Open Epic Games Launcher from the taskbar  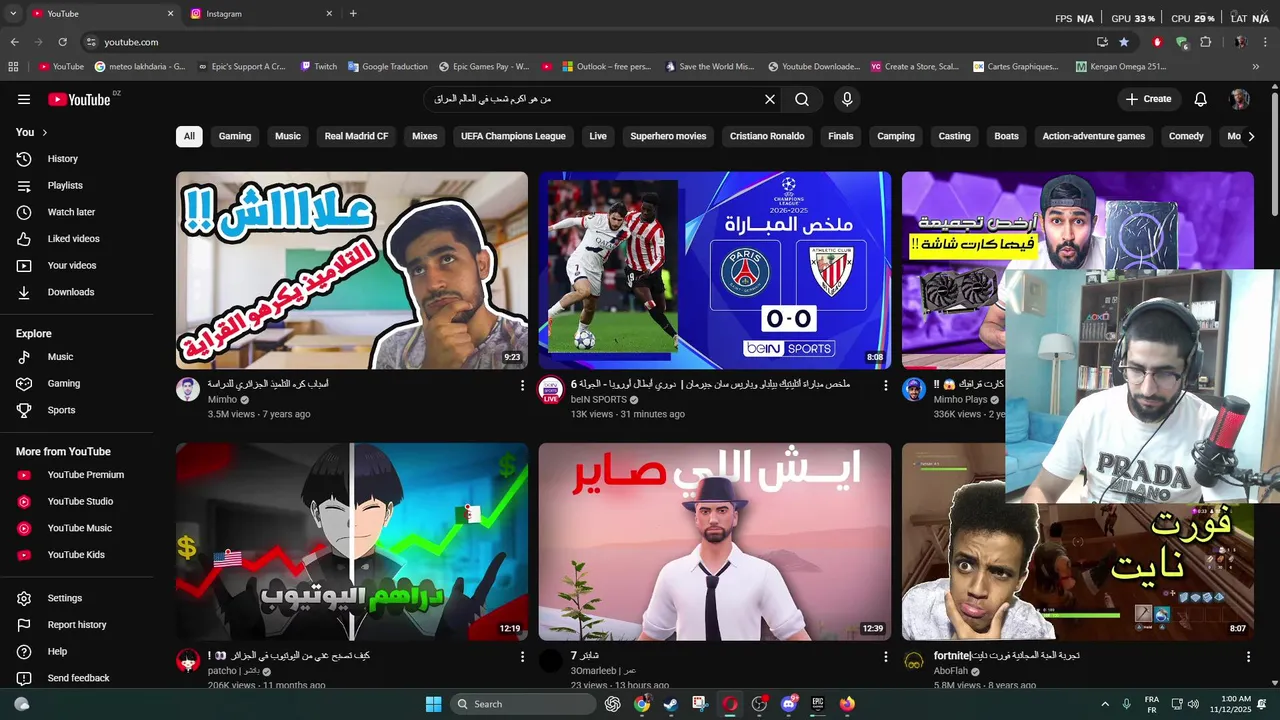click(817, 704)
